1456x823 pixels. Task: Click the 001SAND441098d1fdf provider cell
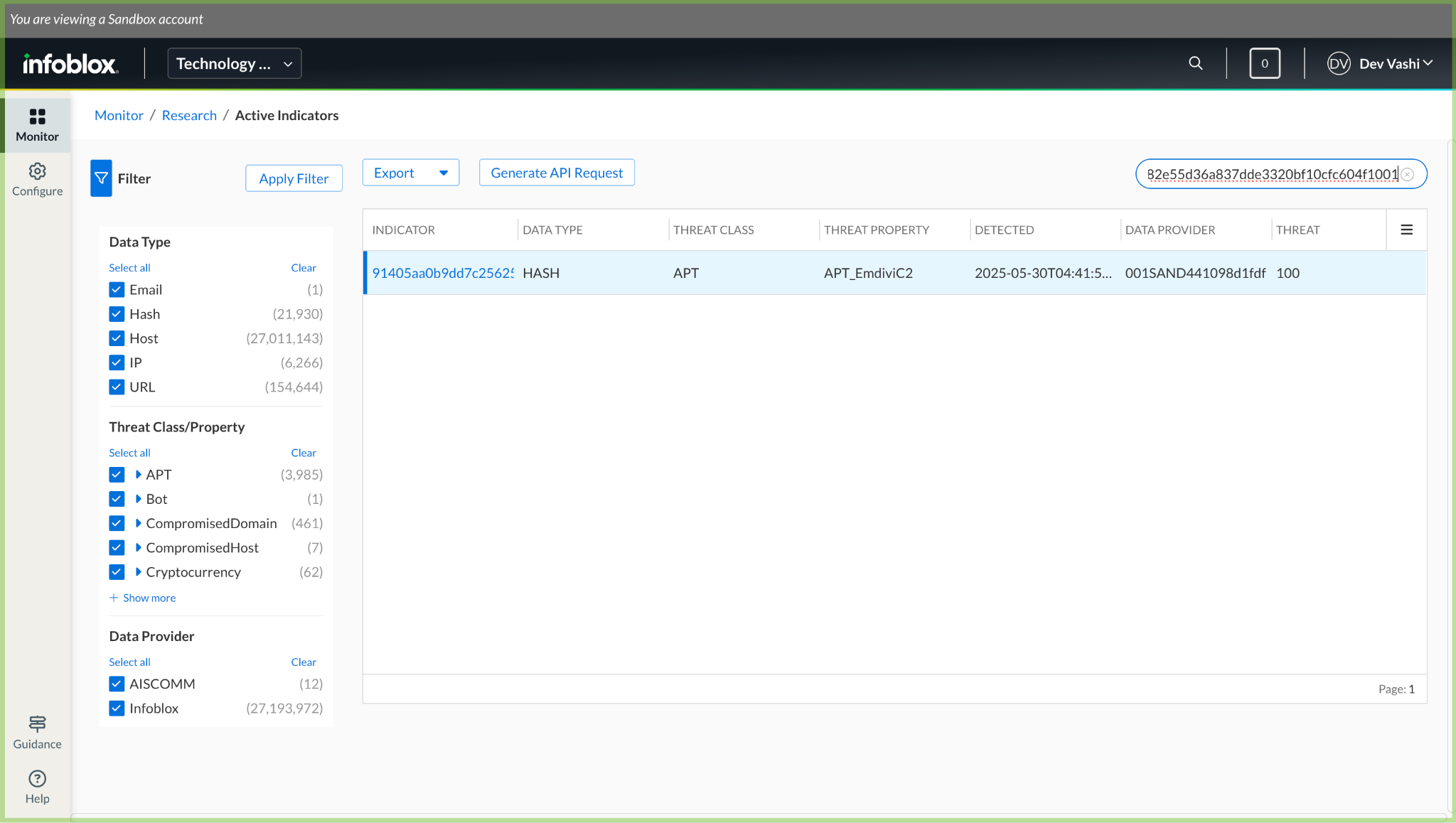pos(1195,273)
